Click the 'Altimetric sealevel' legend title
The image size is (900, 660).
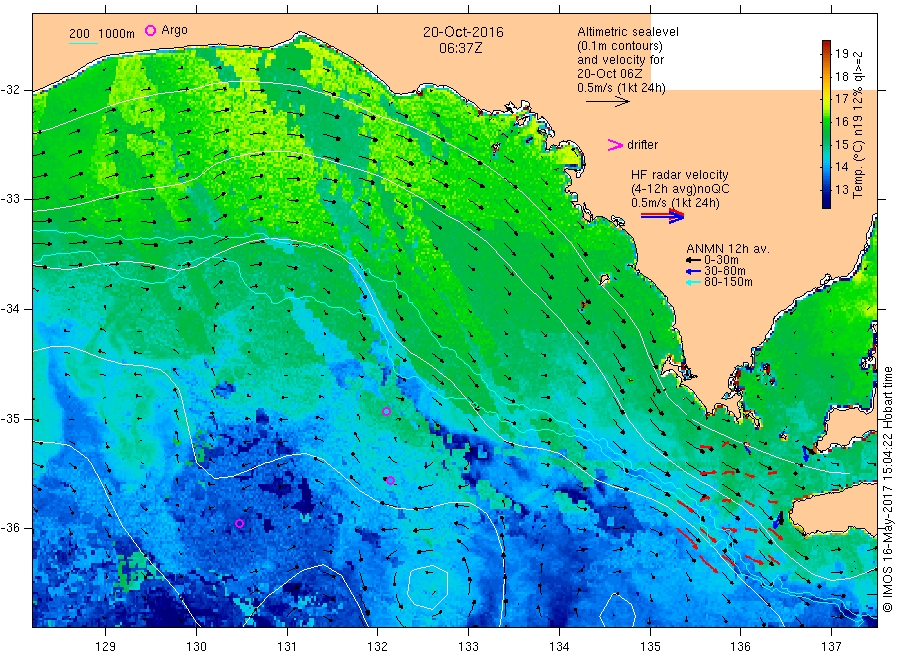[x=628, y=32]
